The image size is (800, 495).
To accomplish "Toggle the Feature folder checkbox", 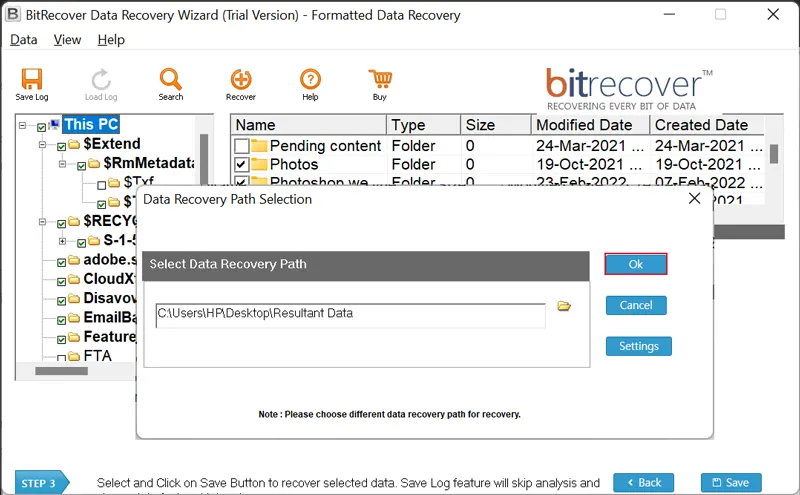I will (x=61, y=340).
